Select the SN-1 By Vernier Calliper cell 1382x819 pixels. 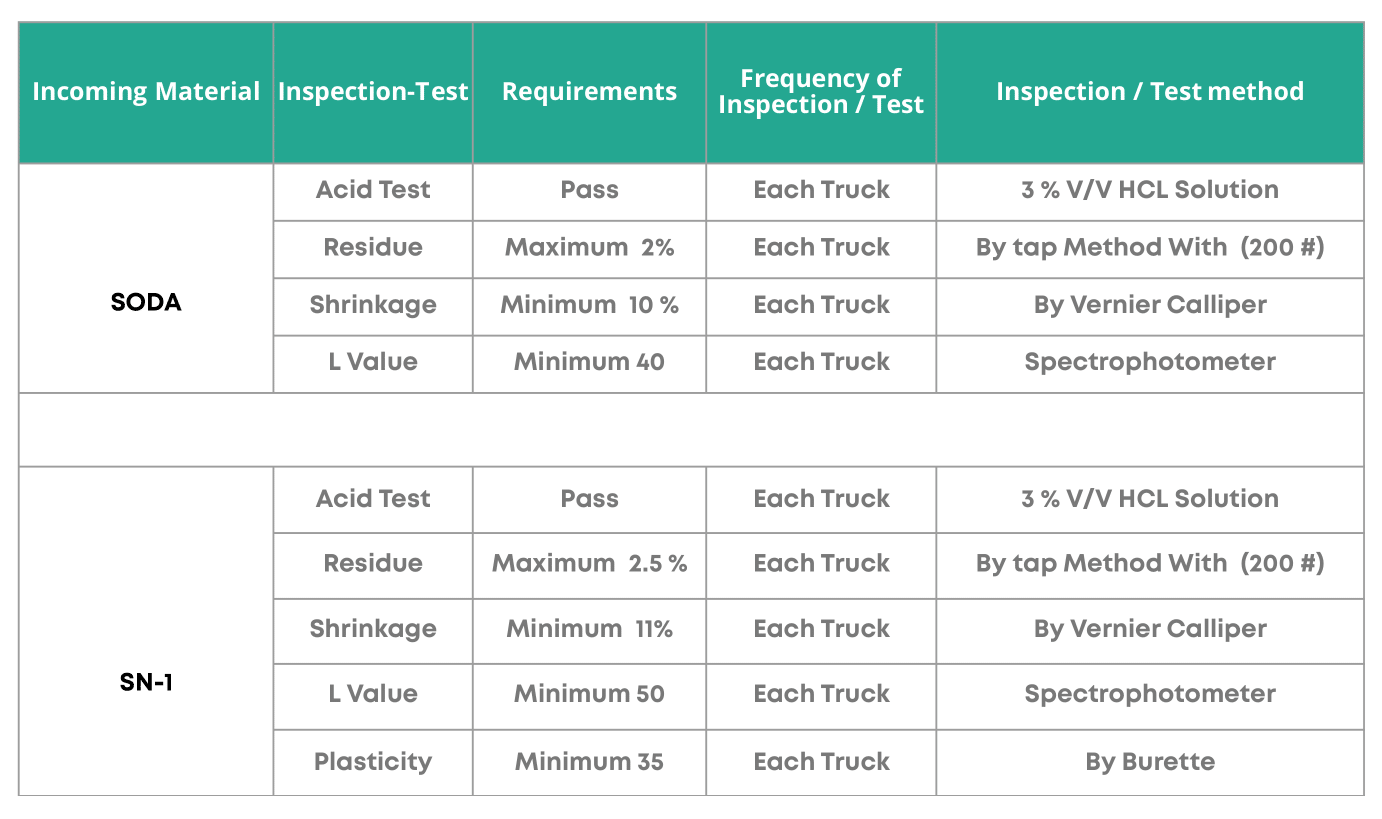click(x=1150, y=629)
